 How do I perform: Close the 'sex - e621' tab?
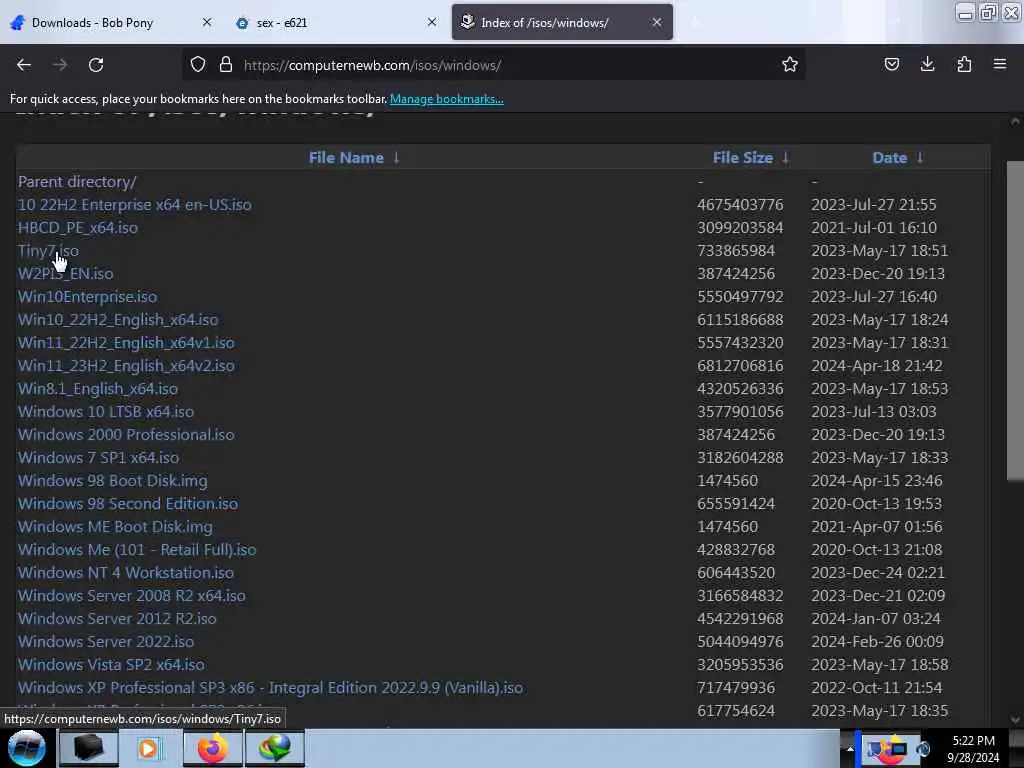pos(432,22)
